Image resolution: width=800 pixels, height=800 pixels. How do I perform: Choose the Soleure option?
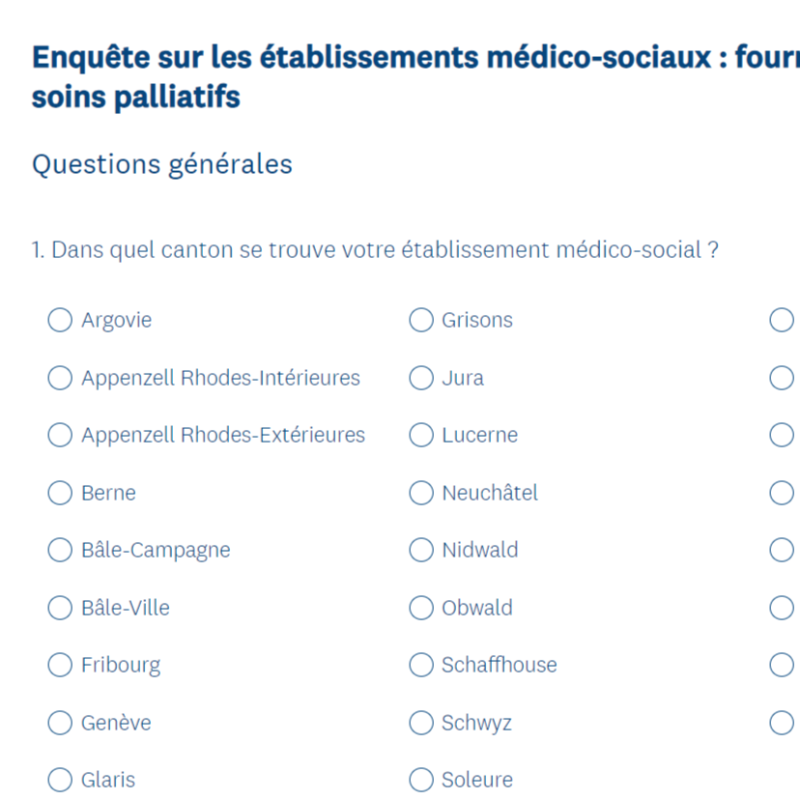click(x=421, y=780)
